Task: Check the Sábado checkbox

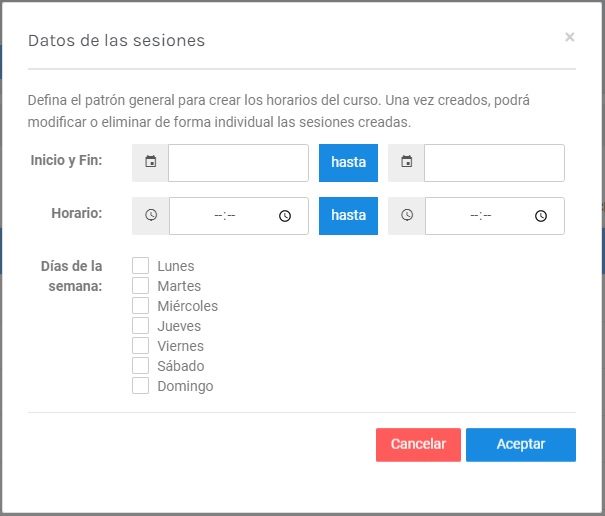Action: tap(140, 366)
